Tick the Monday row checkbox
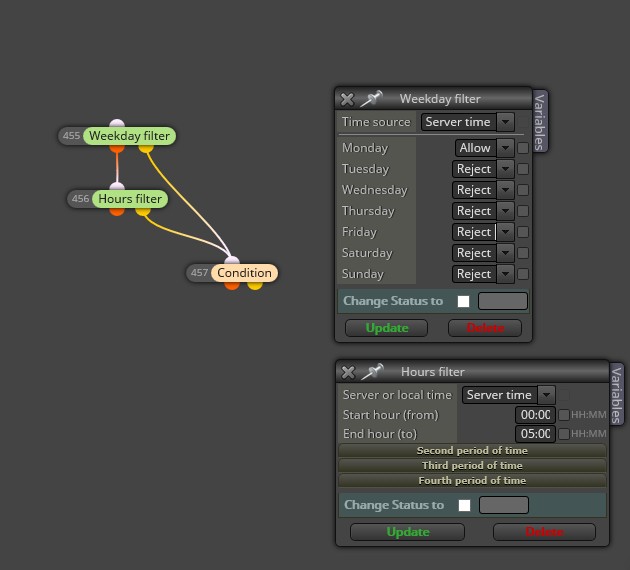 click(x=523, y=148)
